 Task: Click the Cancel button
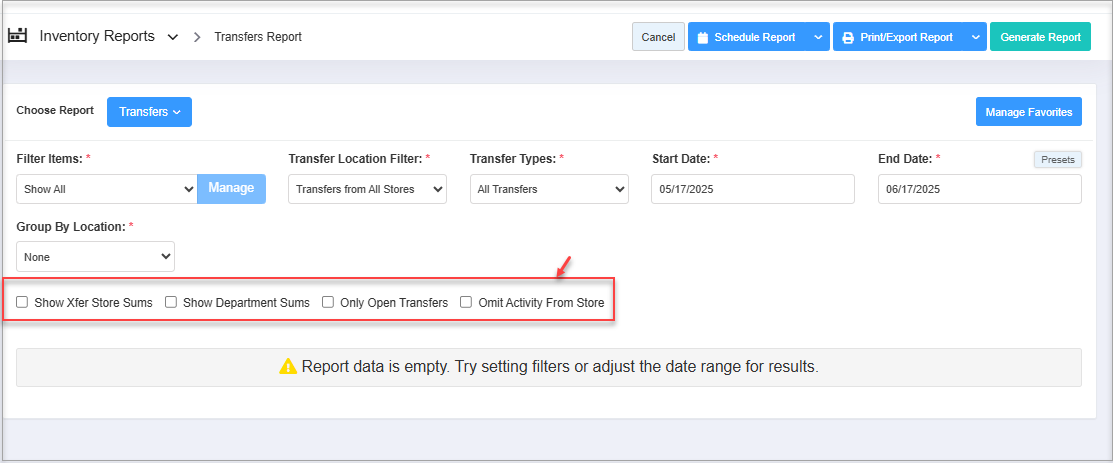(658, 37)
